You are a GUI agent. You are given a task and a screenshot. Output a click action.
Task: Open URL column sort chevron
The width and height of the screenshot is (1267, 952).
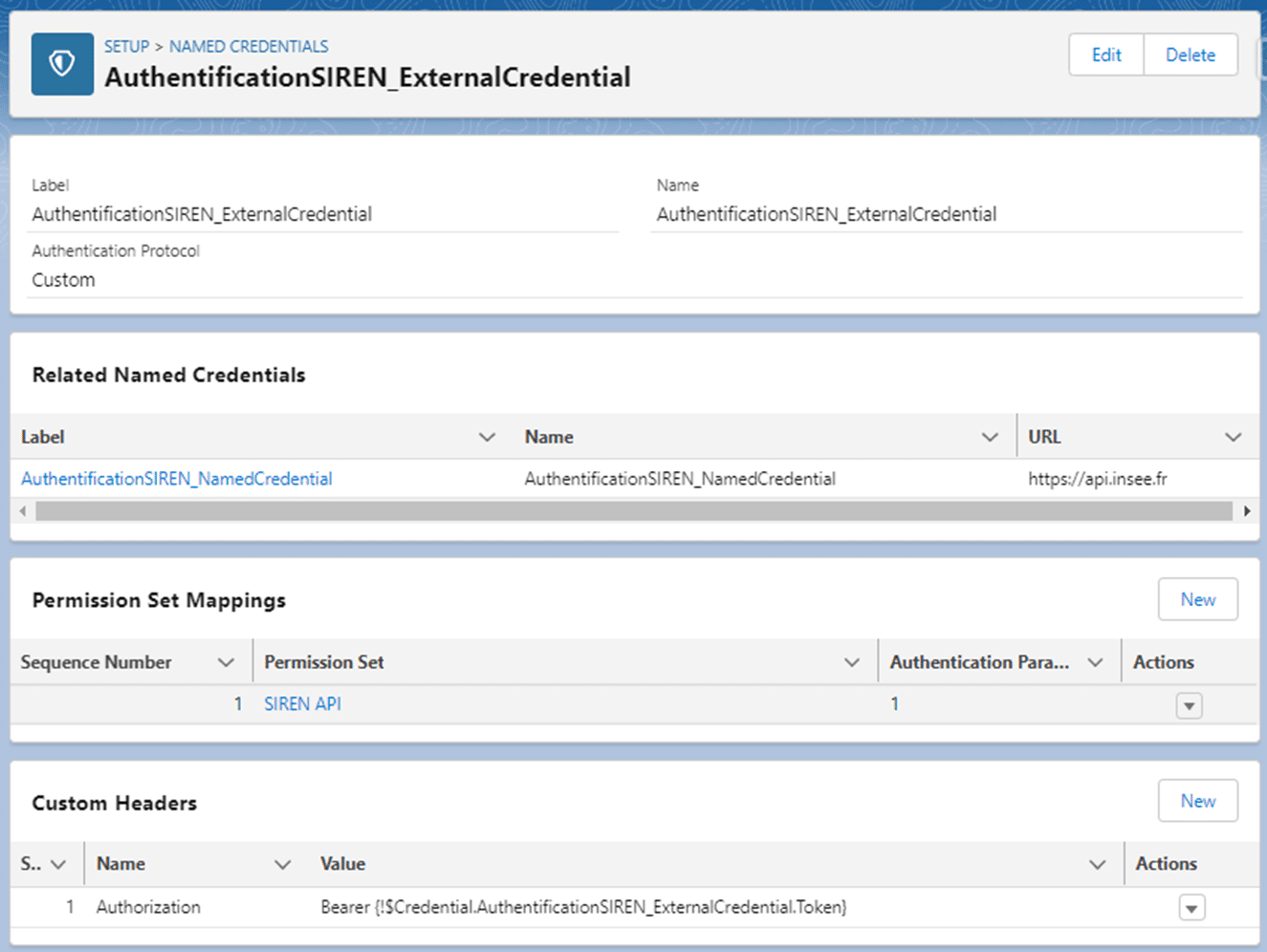pos(1234,437)
